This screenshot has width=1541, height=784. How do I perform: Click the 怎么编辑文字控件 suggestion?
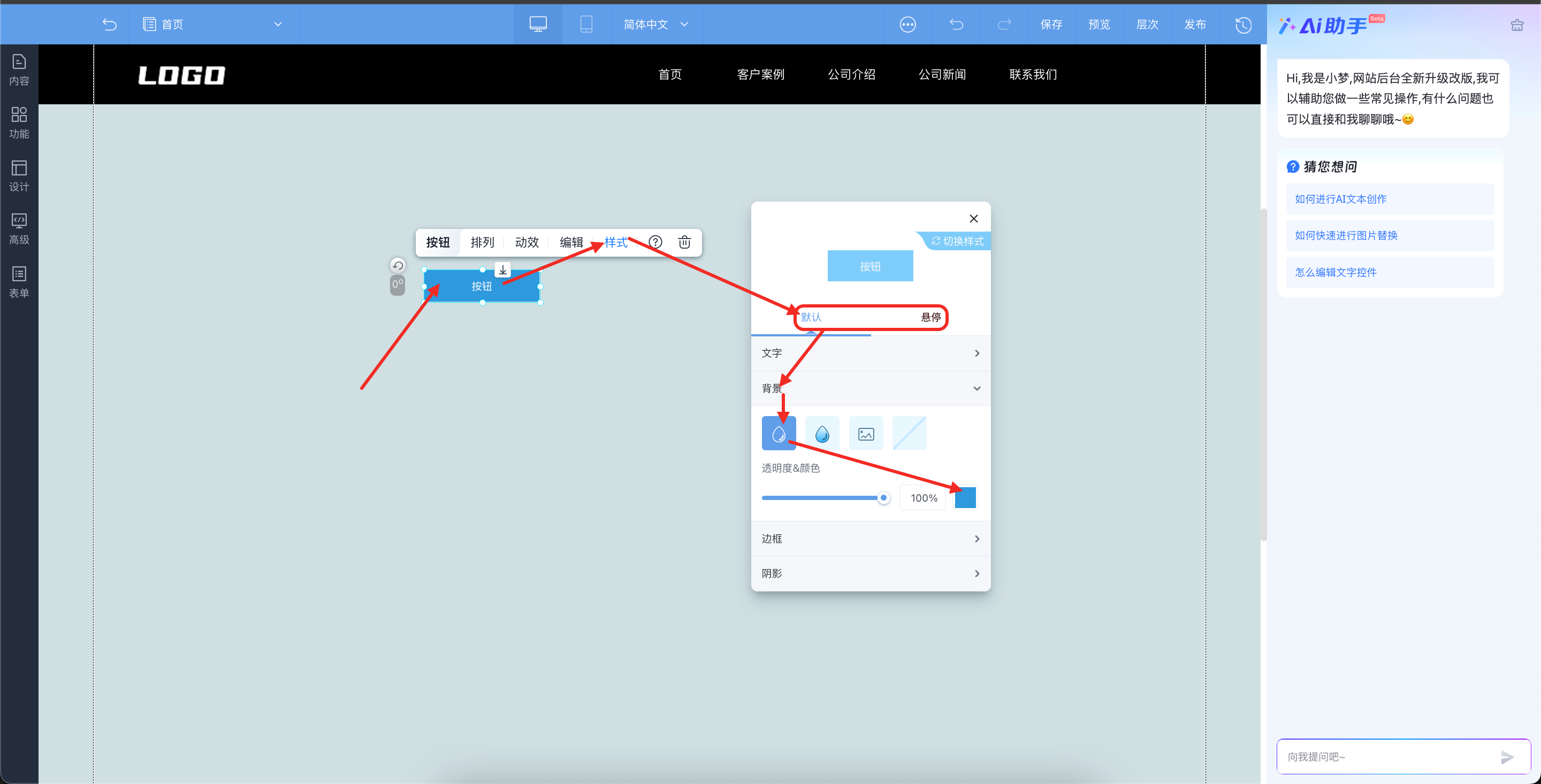(x=1389, y=273)
